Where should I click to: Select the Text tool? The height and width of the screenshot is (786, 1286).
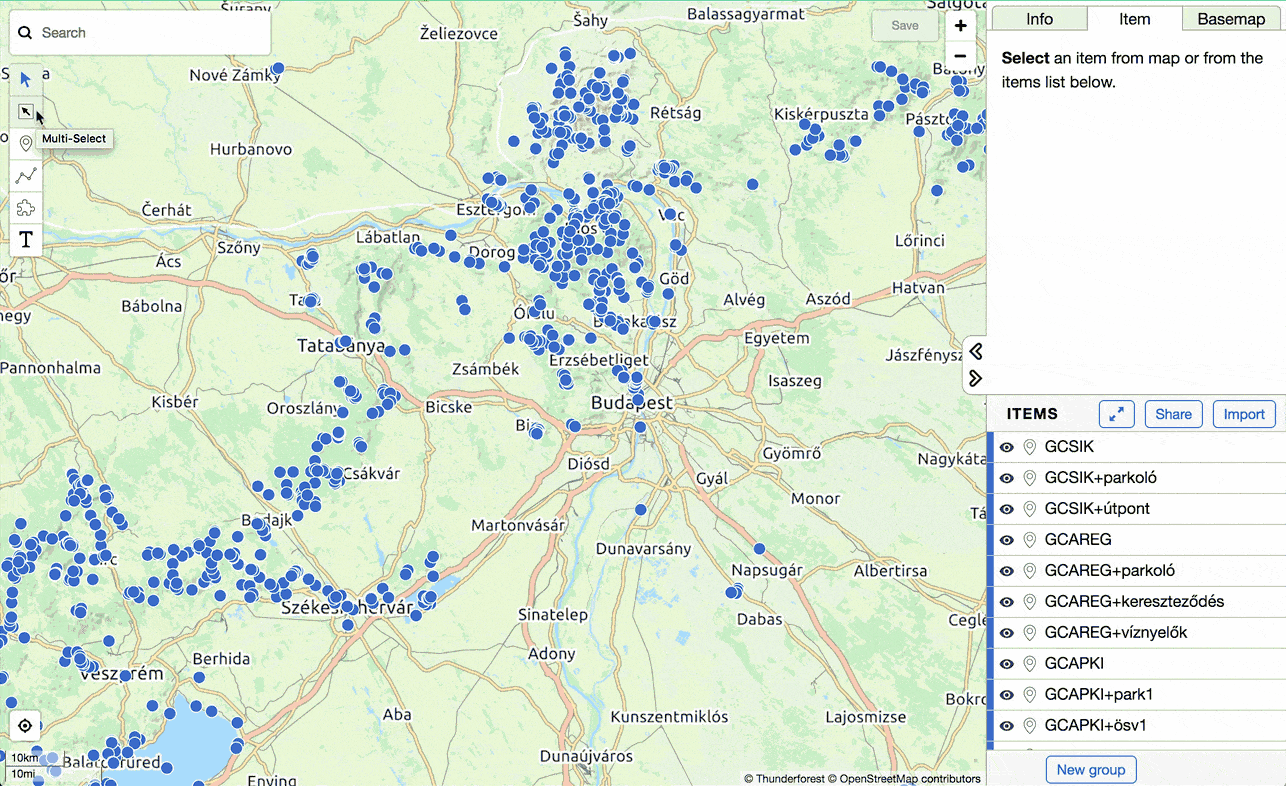click(25, 239)
